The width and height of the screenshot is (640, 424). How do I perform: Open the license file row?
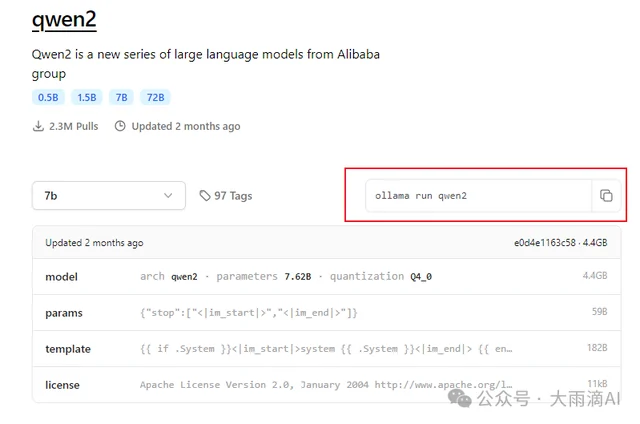pyautogui.click(x=327, y=385)
